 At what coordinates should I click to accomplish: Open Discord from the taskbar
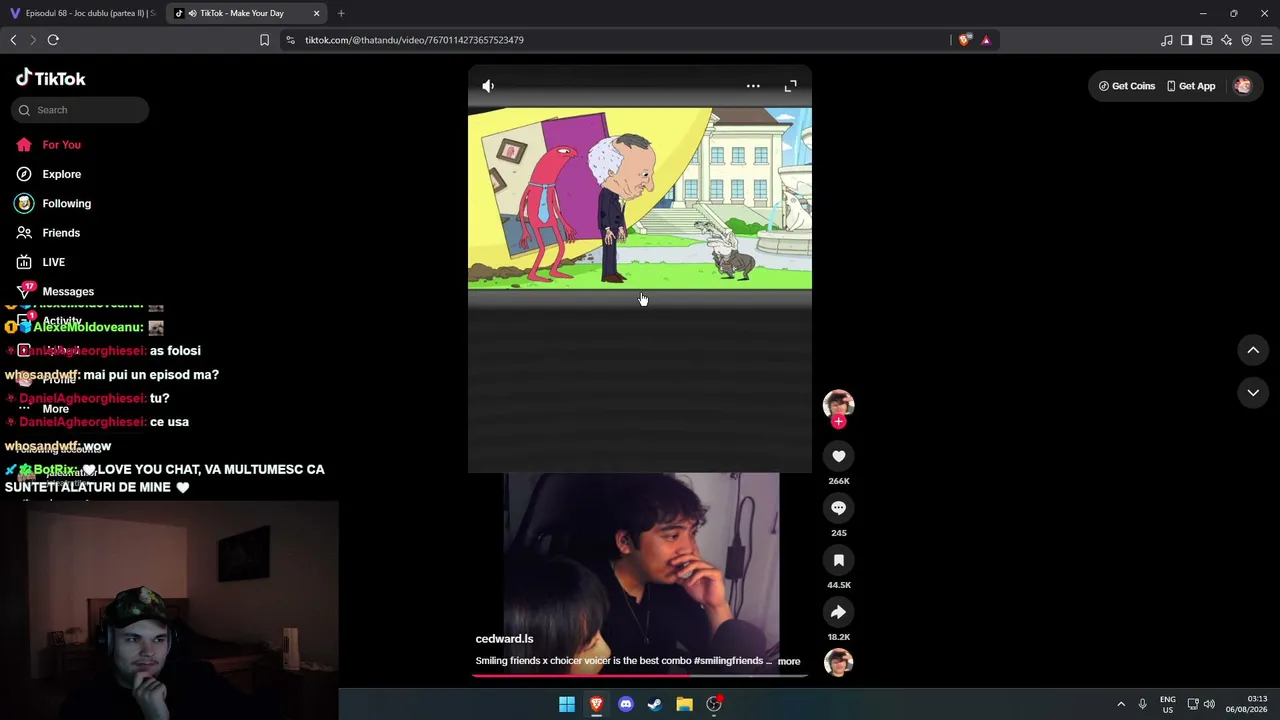pos(626,704)
